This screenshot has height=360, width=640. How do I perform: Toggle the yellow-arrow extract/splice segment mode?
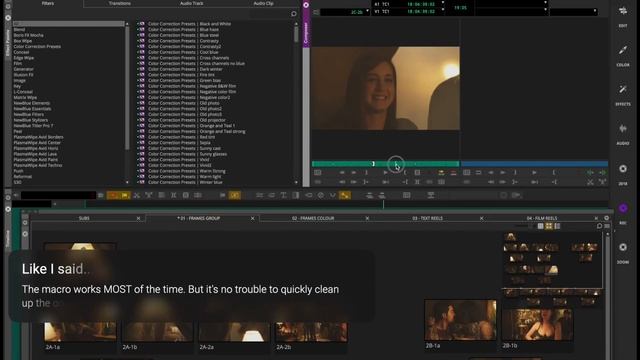[125, 196]
